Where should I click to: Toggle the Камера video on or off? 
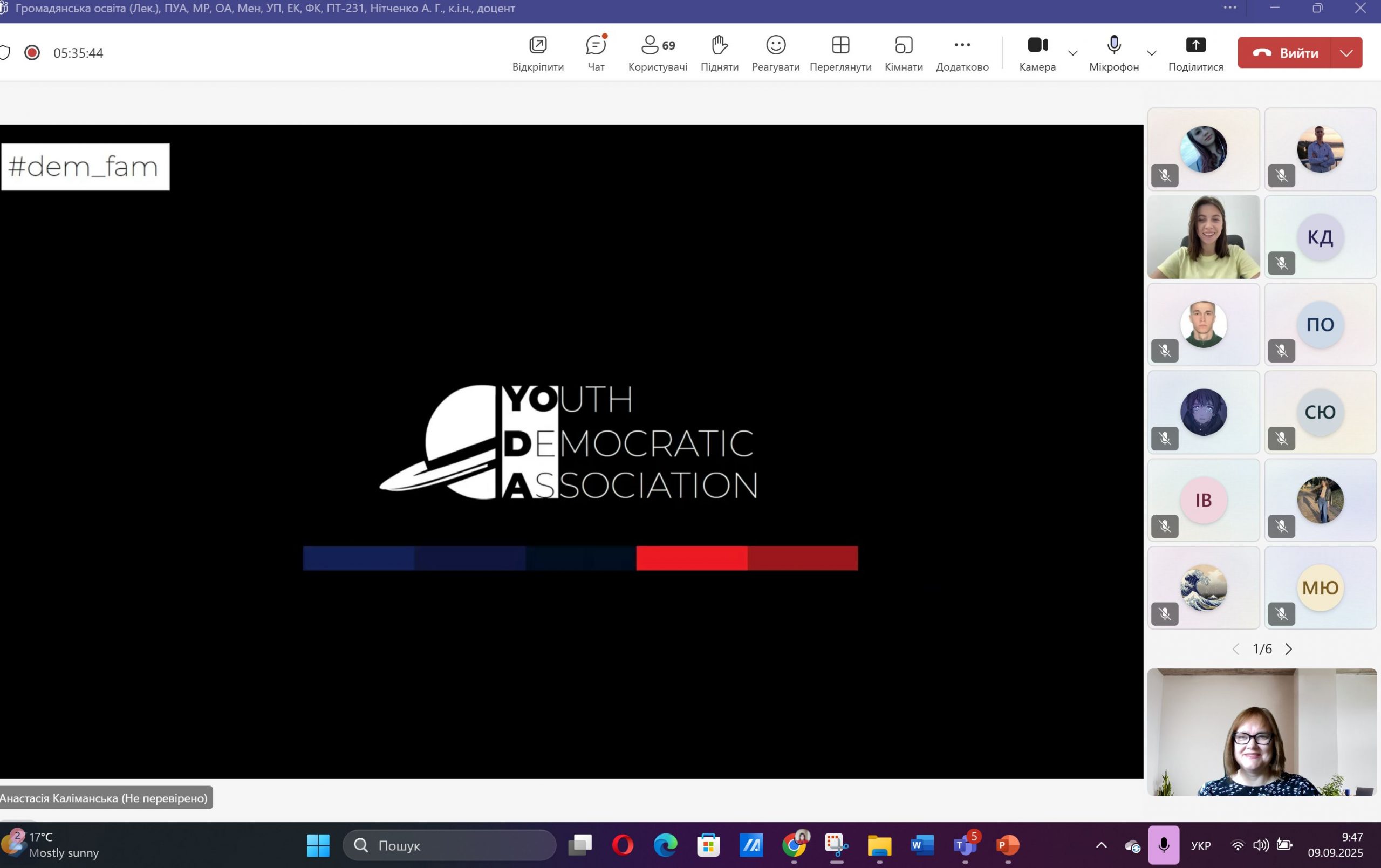(1037, 53)
